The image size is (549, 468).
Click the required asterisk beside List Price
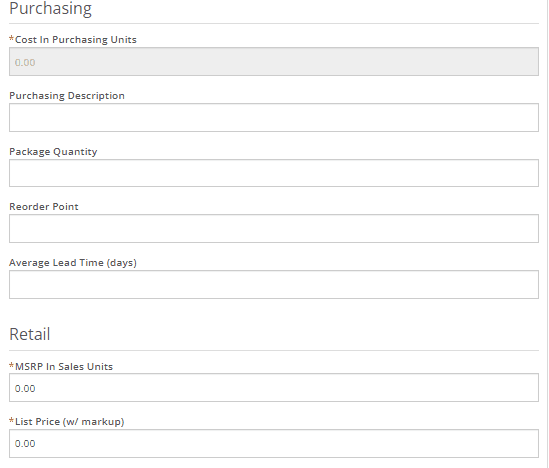pos(12,420)
